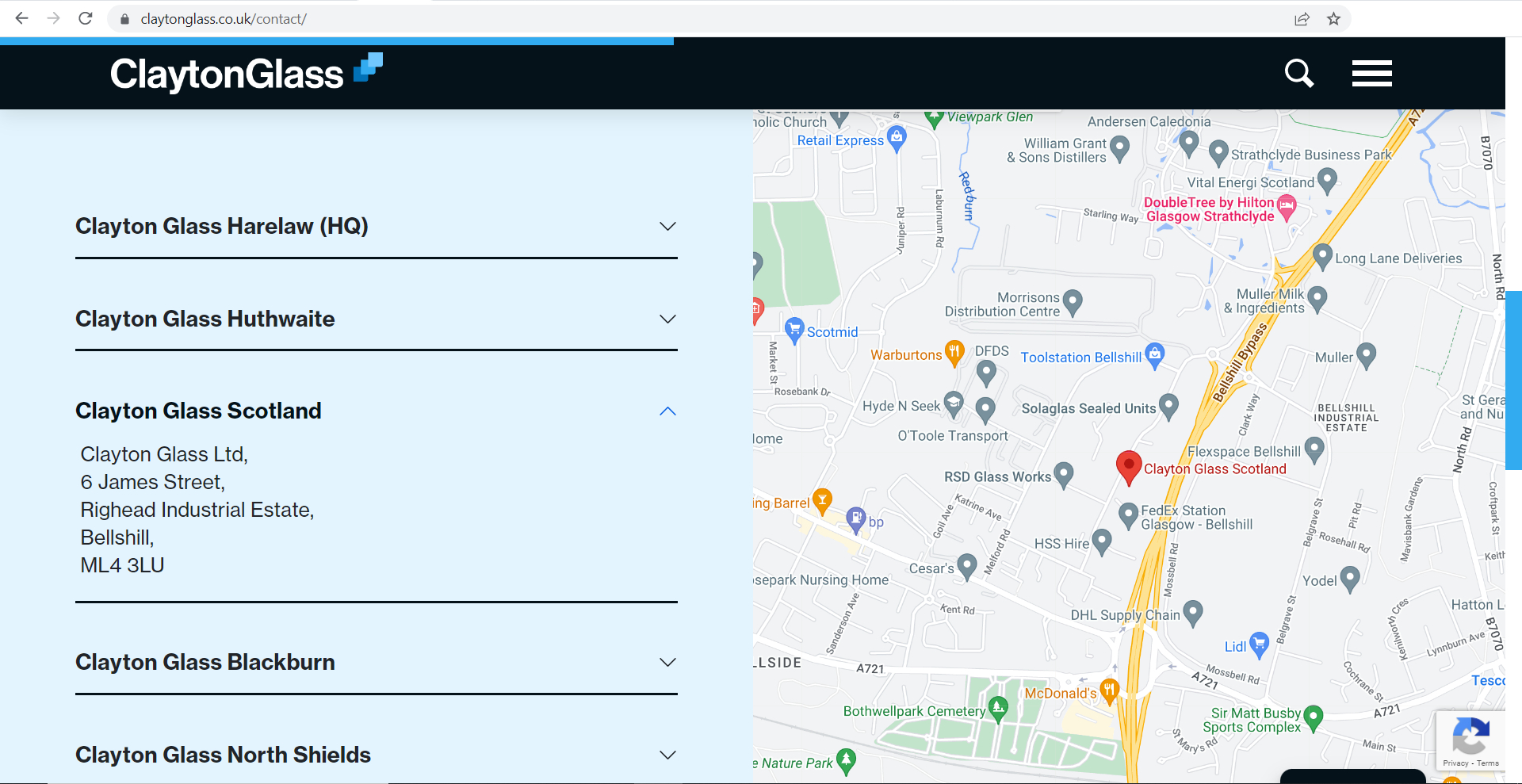This screenshot has width=1522, height=784.
Task: Click the Strathclyde Business Park marker
Action: tap(1218, 152)
